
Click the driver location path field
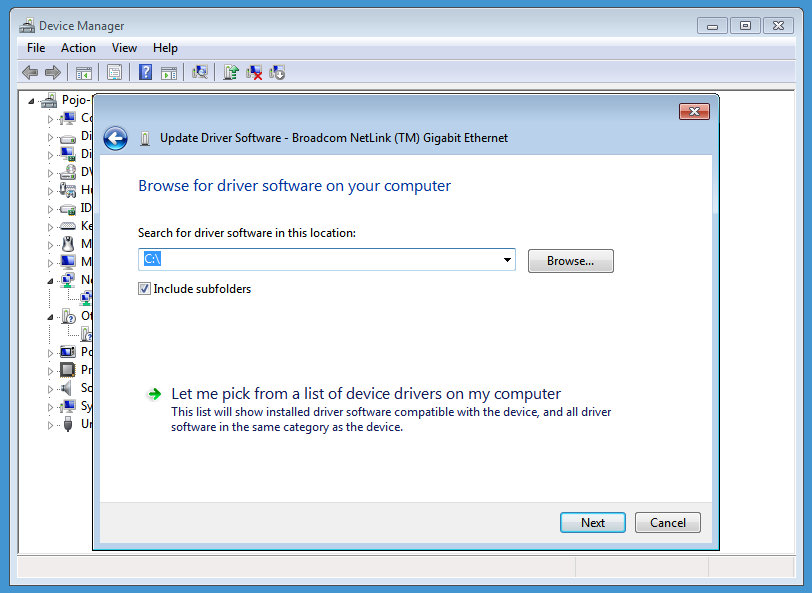pos(327,259)
